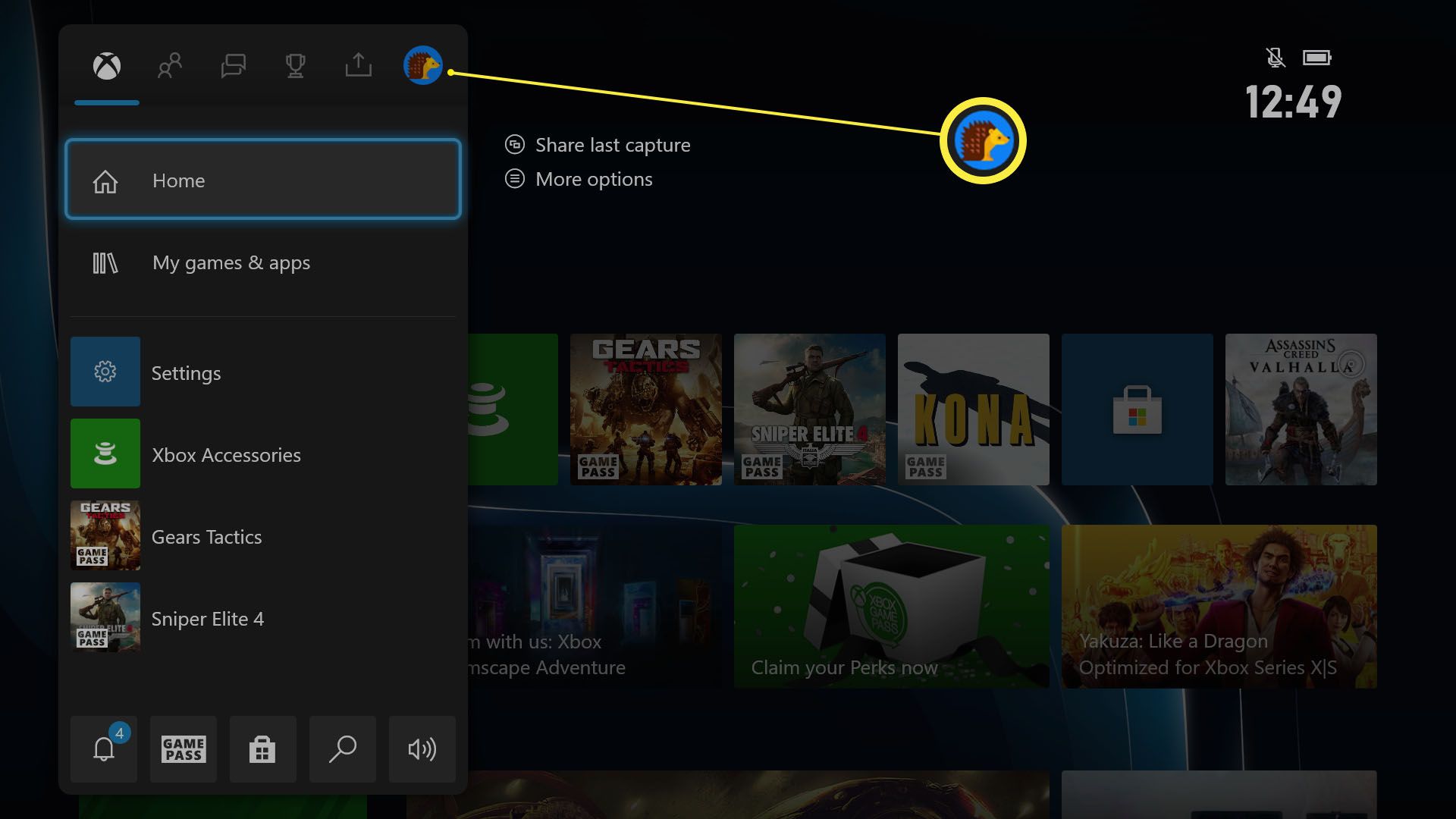This screenshot has width=1456, height=819.
Task: Open the Microsoft Store dashboard tile
Action: (1137, 409)
